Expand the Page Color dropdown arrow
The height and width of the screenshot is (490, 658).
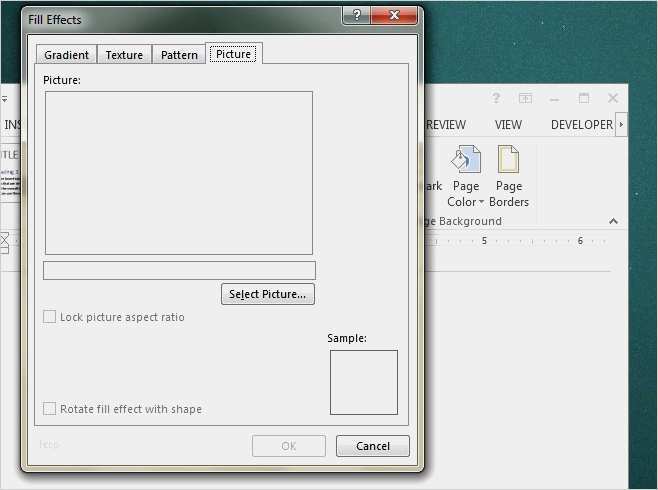(x=481, y=202)
